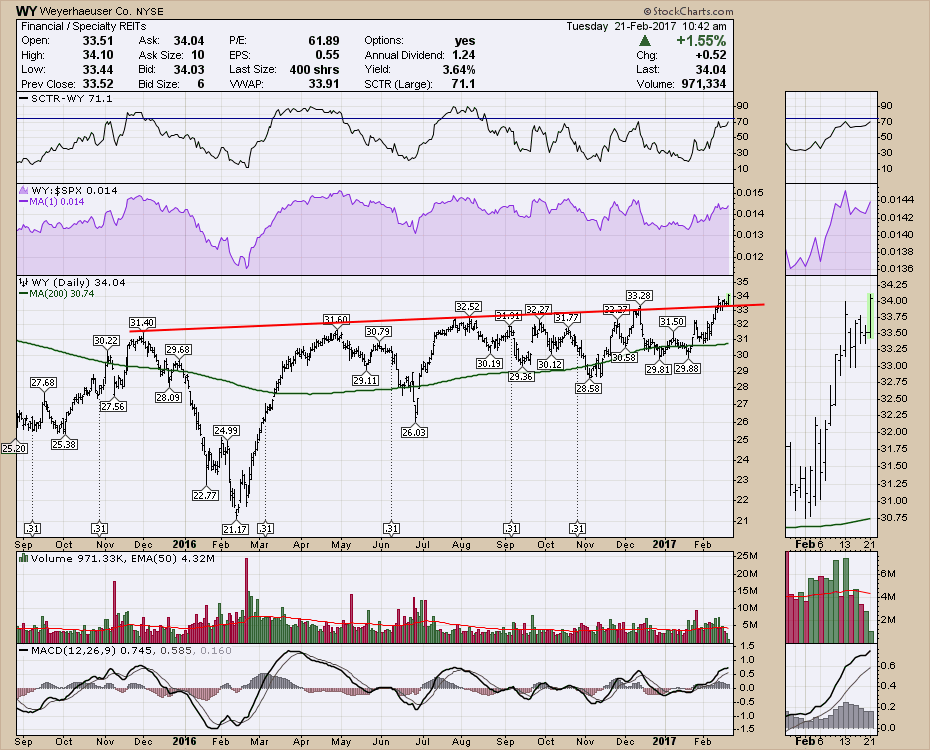
Task: Click the Annual Dividend value 1.24
Action: [x=463, y=55]
